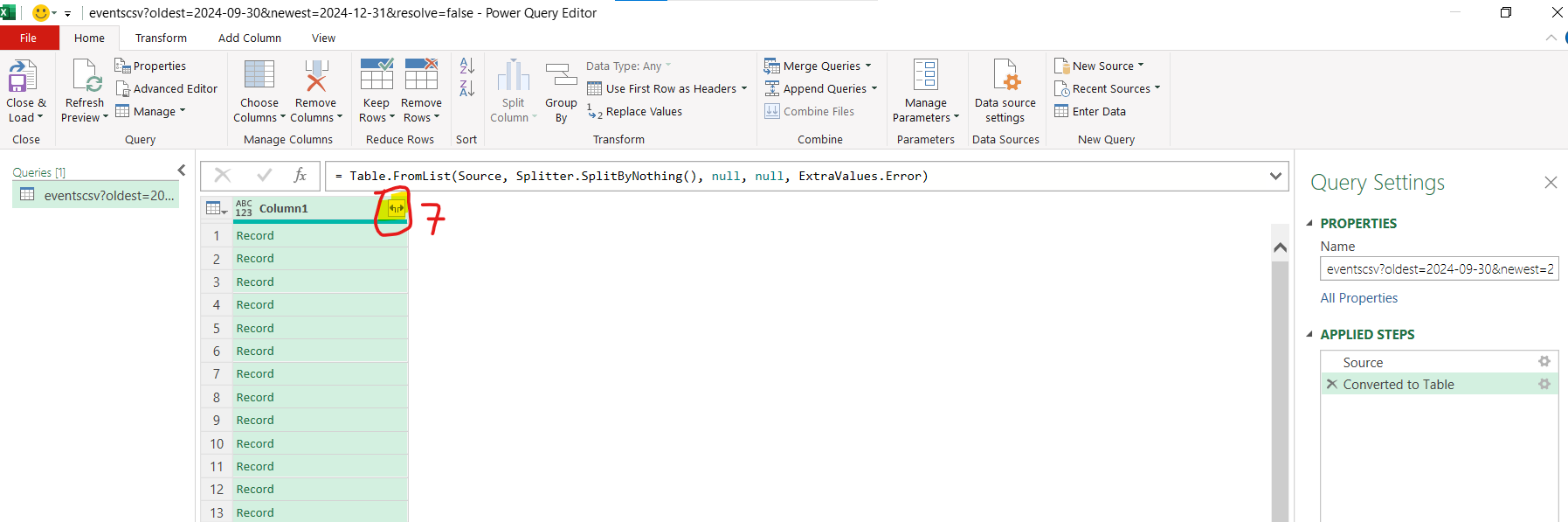Open the Advanced Editor

pyautogui.click(x=167, y=88)
